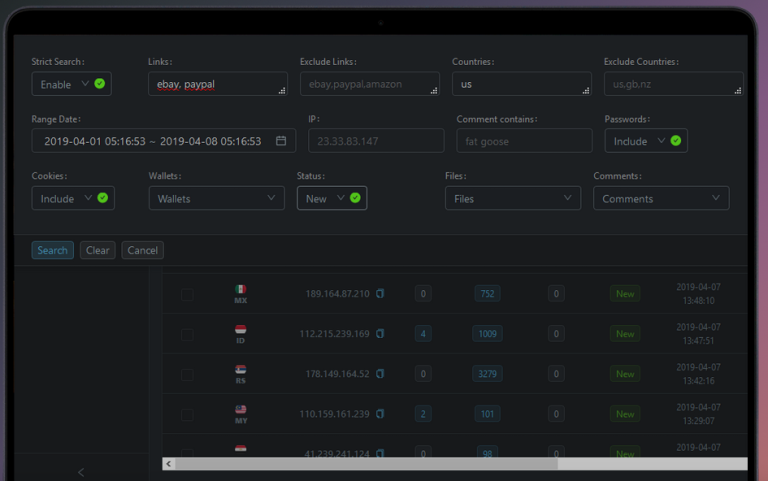The image size is (768, 481).
Task: Click the Clear button
Action: point(97,250)
